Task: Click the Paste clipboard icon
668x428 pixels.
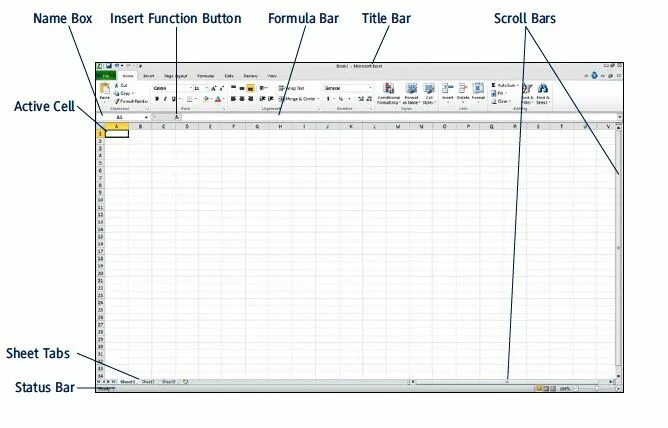Action: [104, 89]
